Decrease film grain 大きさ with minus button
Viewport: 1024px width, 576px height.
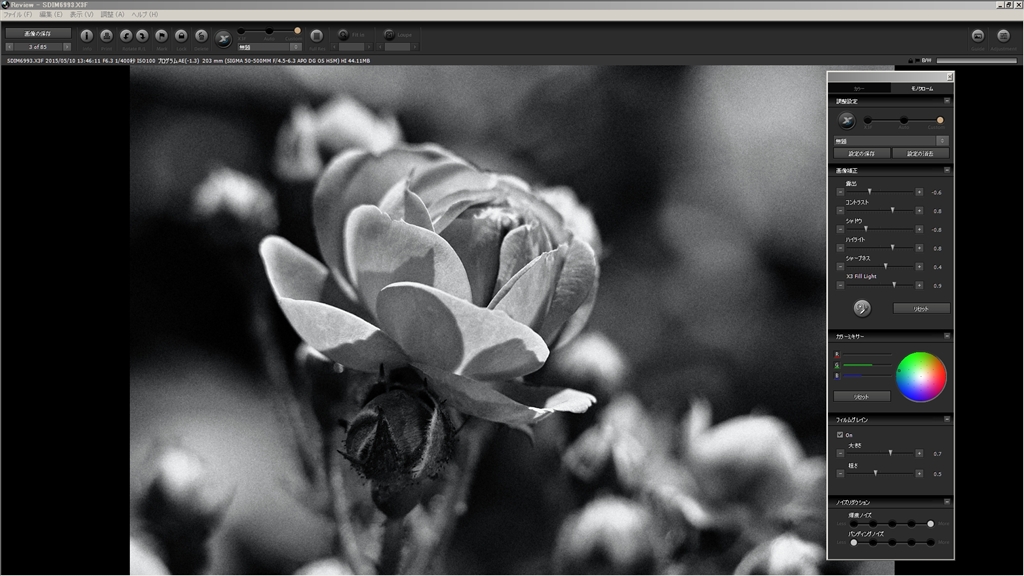tap(840, 453)
